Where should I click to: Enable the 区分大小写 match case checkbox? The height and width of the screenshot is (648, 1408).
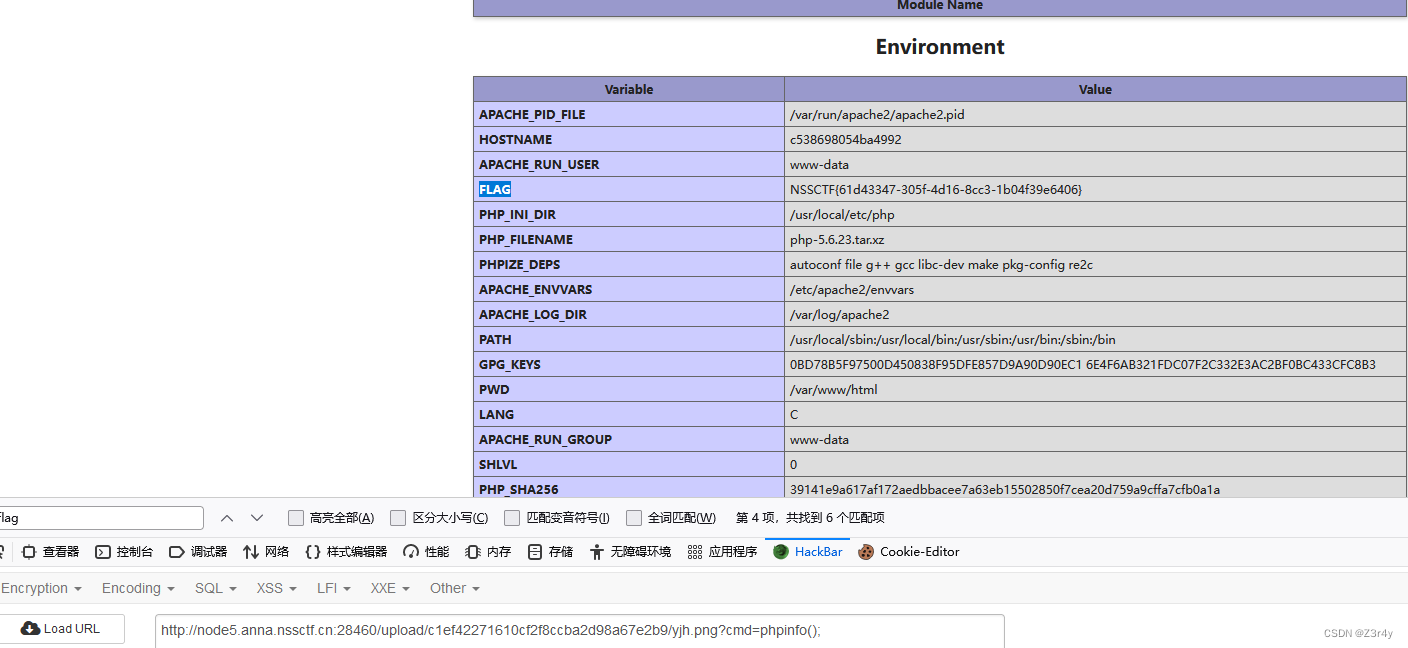point(399,517)
